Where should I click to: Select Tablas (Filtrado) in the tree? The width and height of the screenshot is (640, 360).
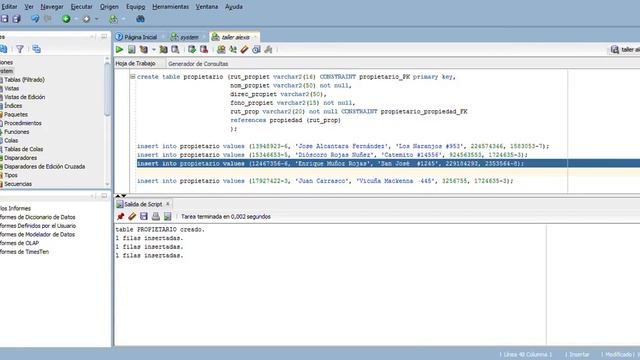tap(24, 80)
